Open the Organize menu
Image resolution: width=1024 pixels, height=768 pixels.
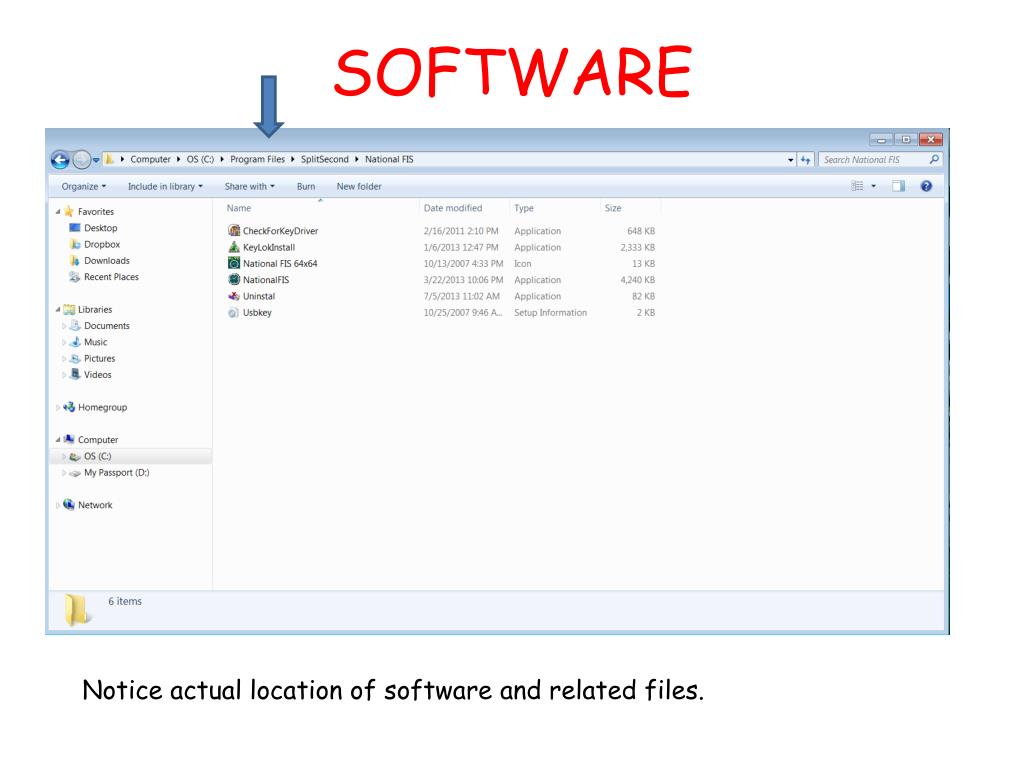[84, 187]
